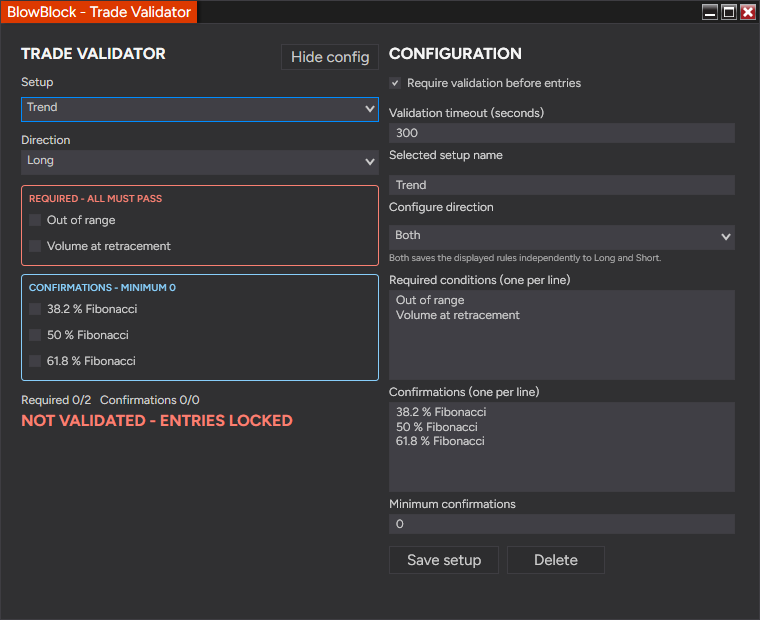
Task: Click the Delete button
Action: coord(556,560)
